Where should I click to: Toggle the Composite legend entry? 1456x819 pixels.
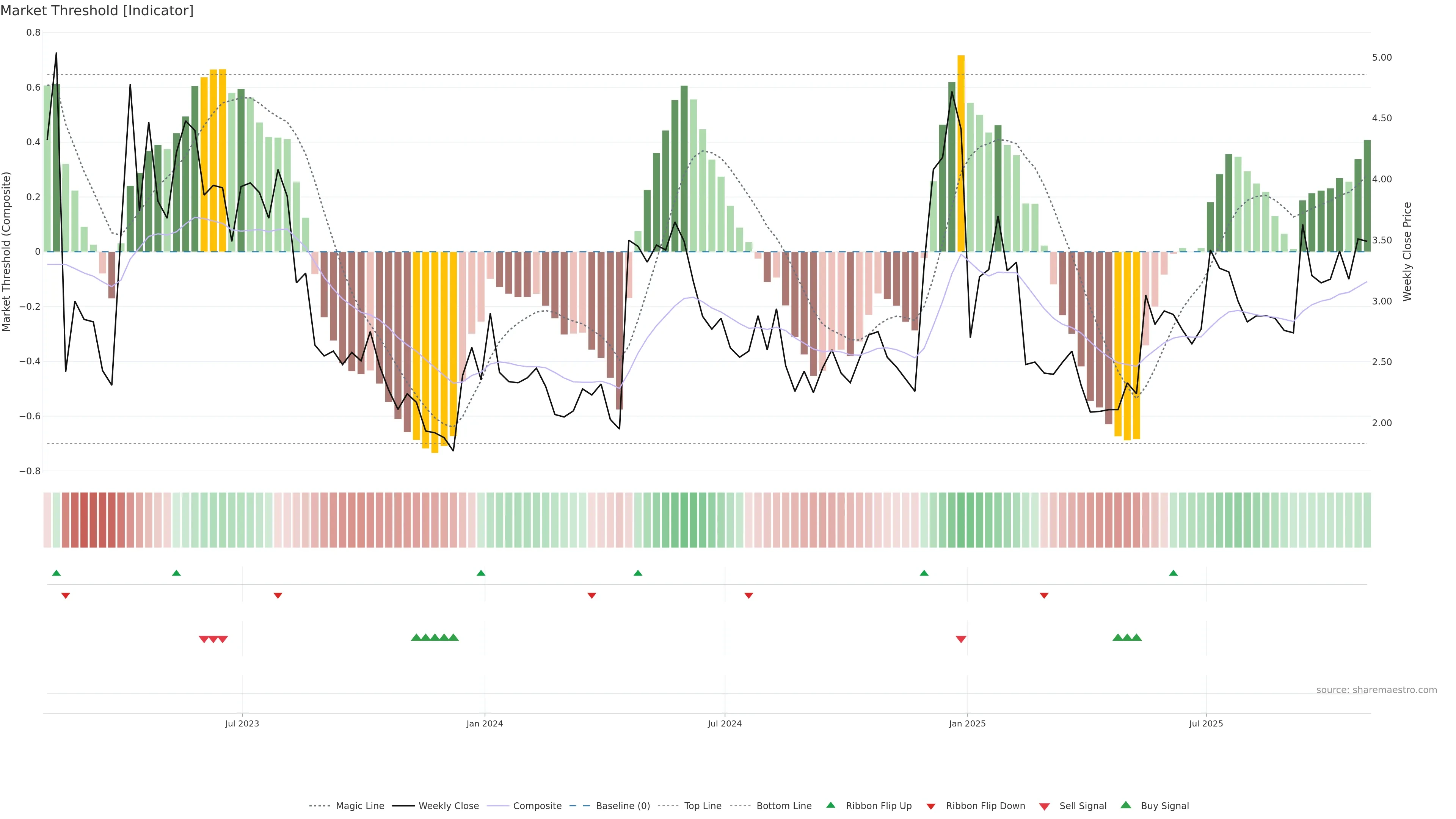[x=537, y=806]
